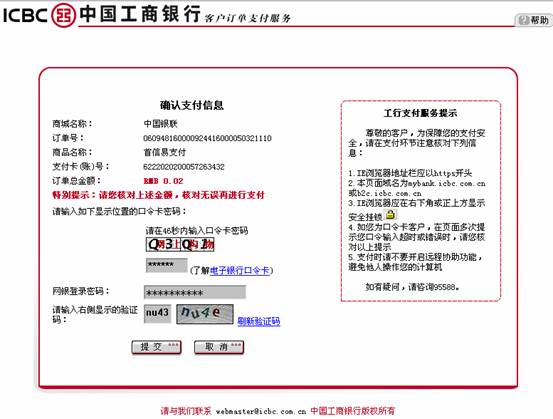Click the countdown text 请在46秒内输入口令卡密码

pyautogui.click(x=197, y=230)
